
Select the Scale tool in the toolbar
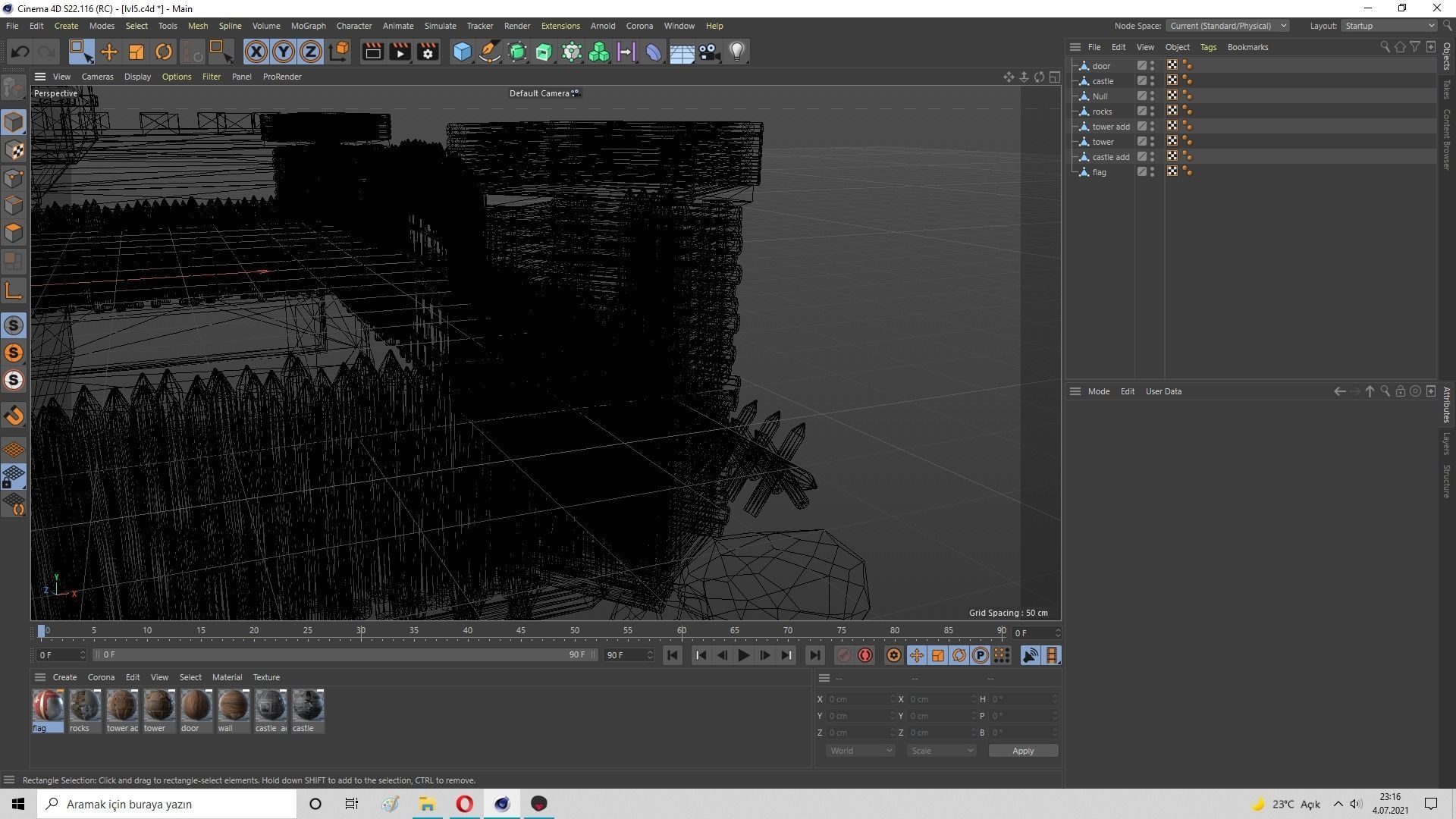point(136,52)
